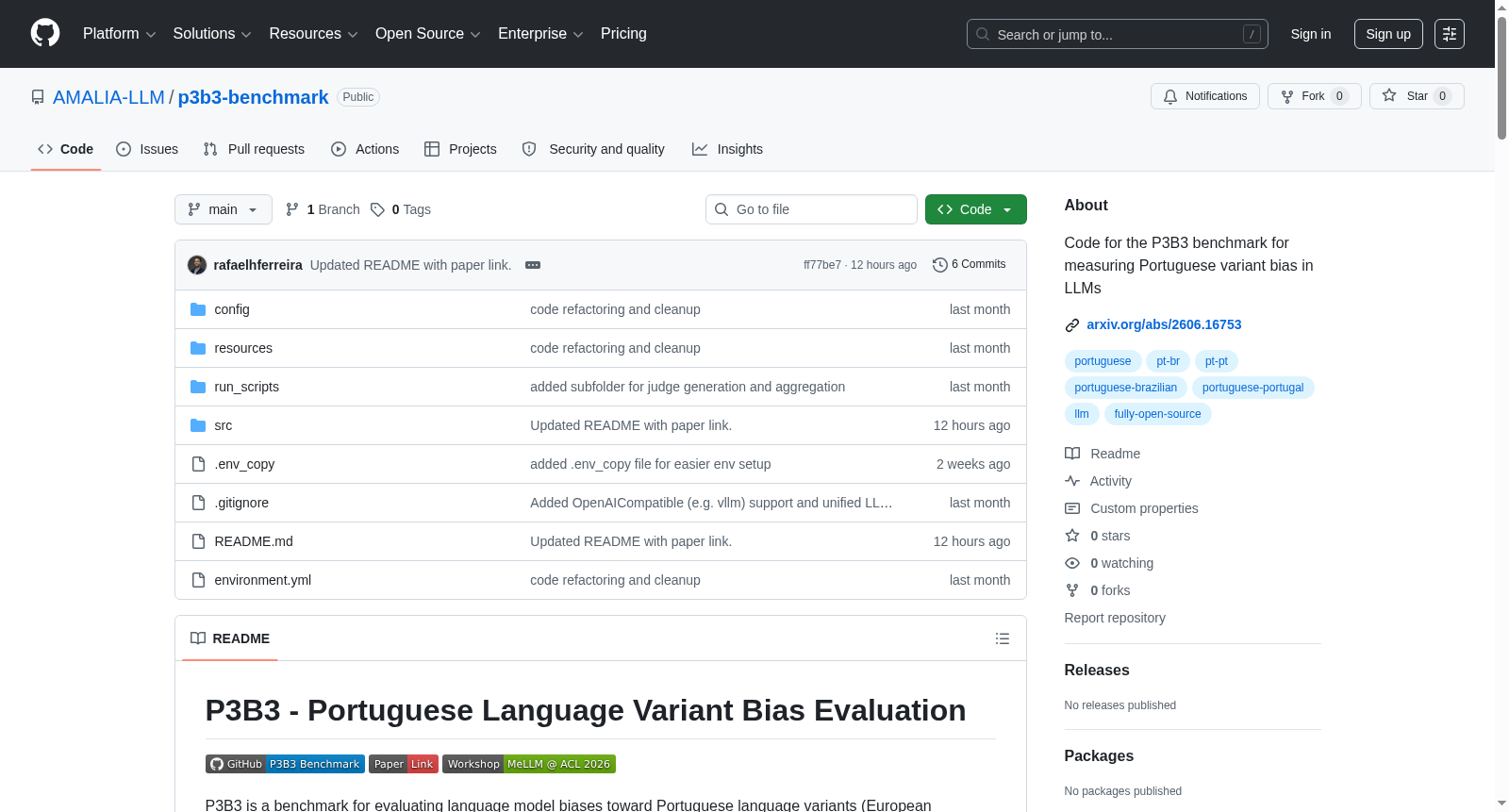Viewport: 1509px width, 812px height.
Task: Click the link icon beside arxiv URL
Action: (1072, 325)
